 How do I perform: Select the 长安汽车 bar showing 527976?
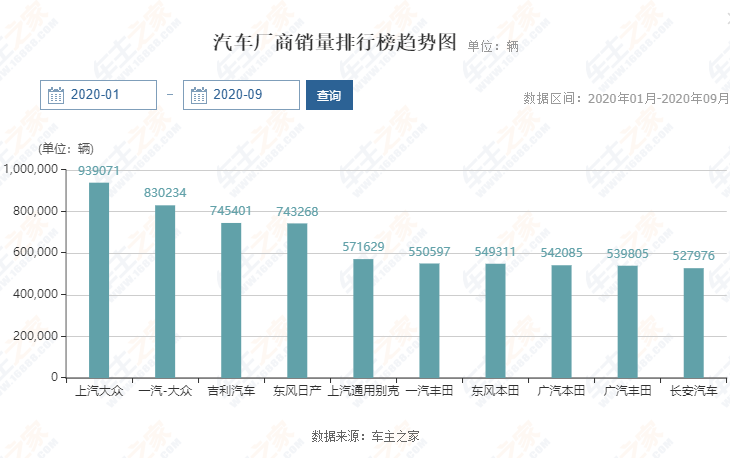pyautogui.click(x=693, y=322)
